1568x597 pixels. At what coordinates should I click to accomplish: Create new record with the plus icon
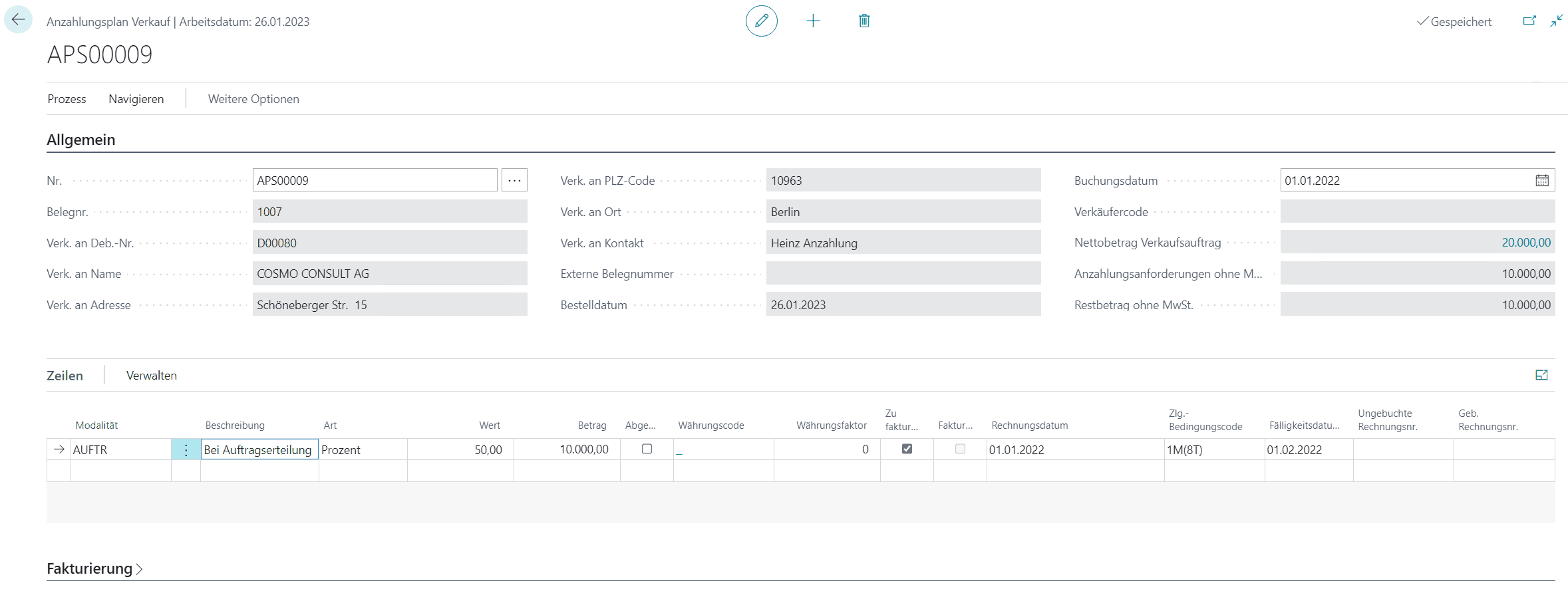point(813,21)
